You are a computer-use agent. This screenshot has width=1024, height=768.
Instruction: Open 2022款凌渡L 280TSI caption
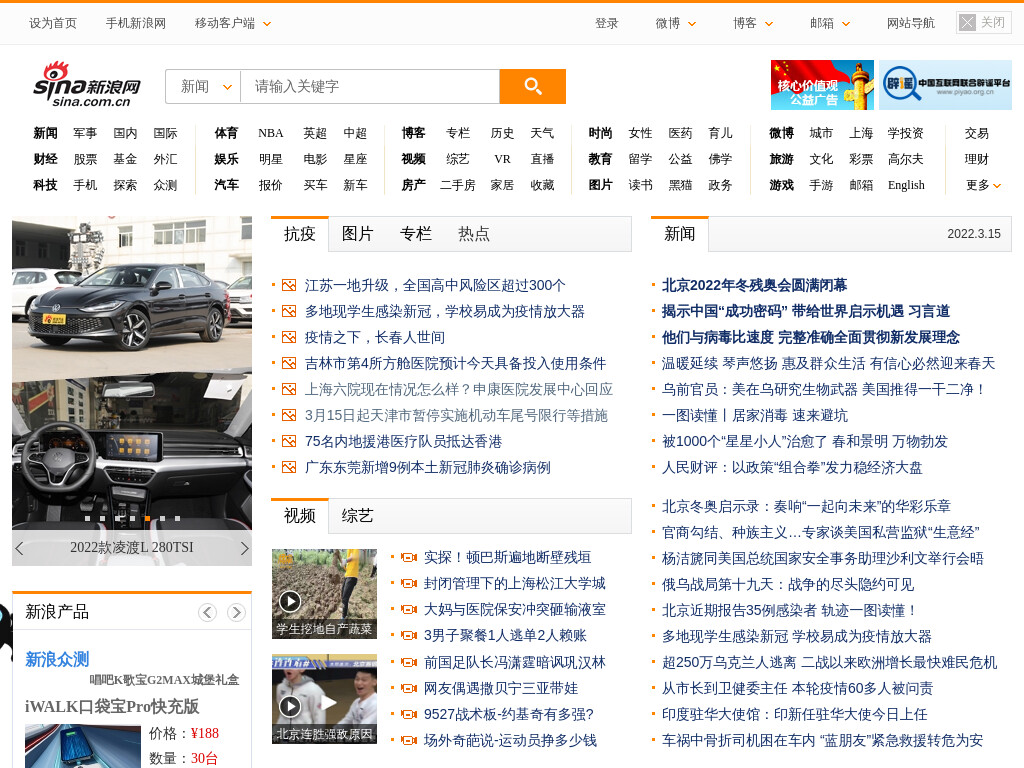(x=132, y=547)
